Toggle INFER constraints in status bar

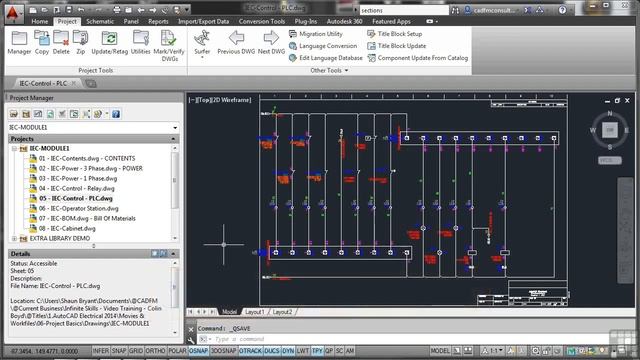100,351
